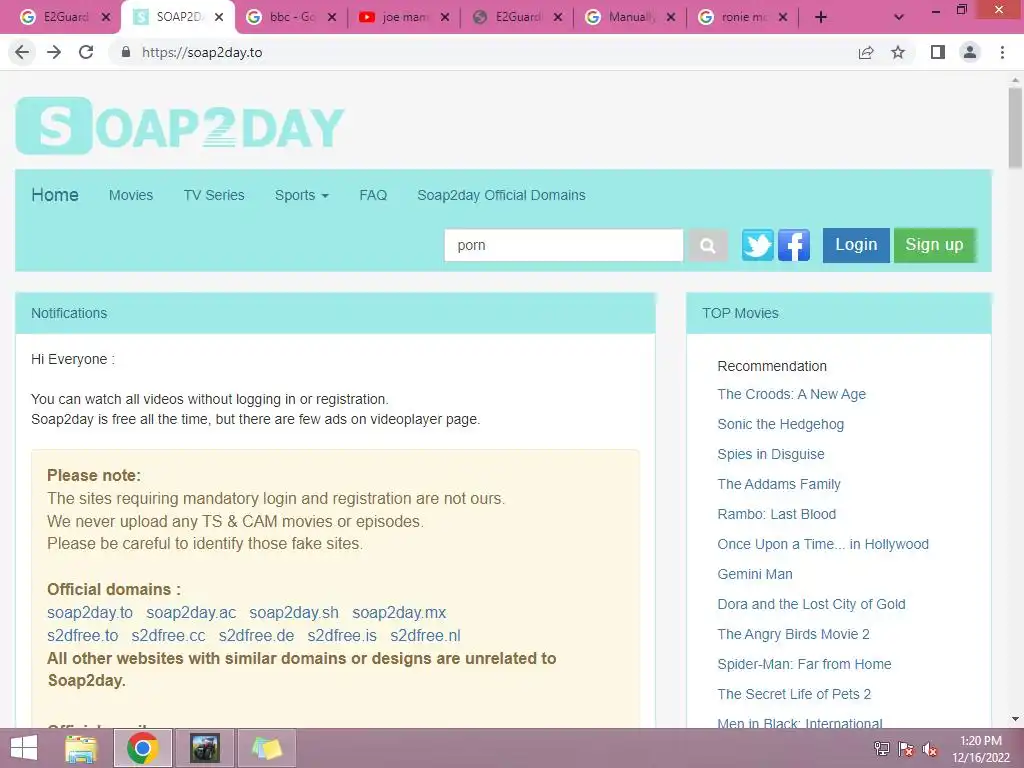Open the s2dfree.cc domain link
The width and height of the screenshot is (1024, 768).
pos(168,635)
